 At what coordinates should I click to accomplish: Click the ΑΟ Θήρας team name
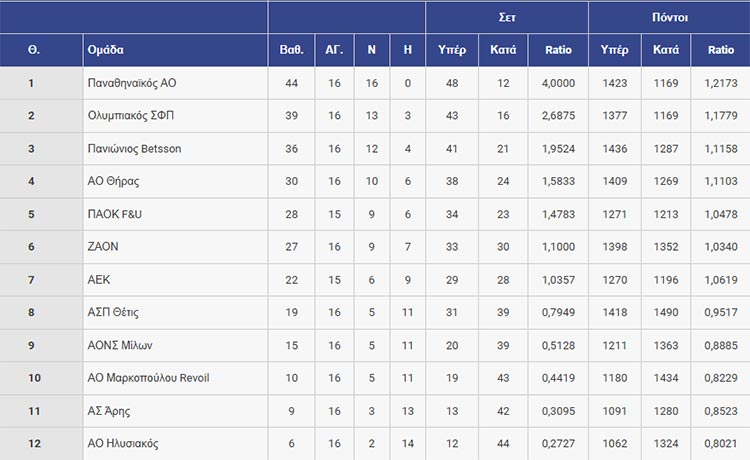coord(113,182)
